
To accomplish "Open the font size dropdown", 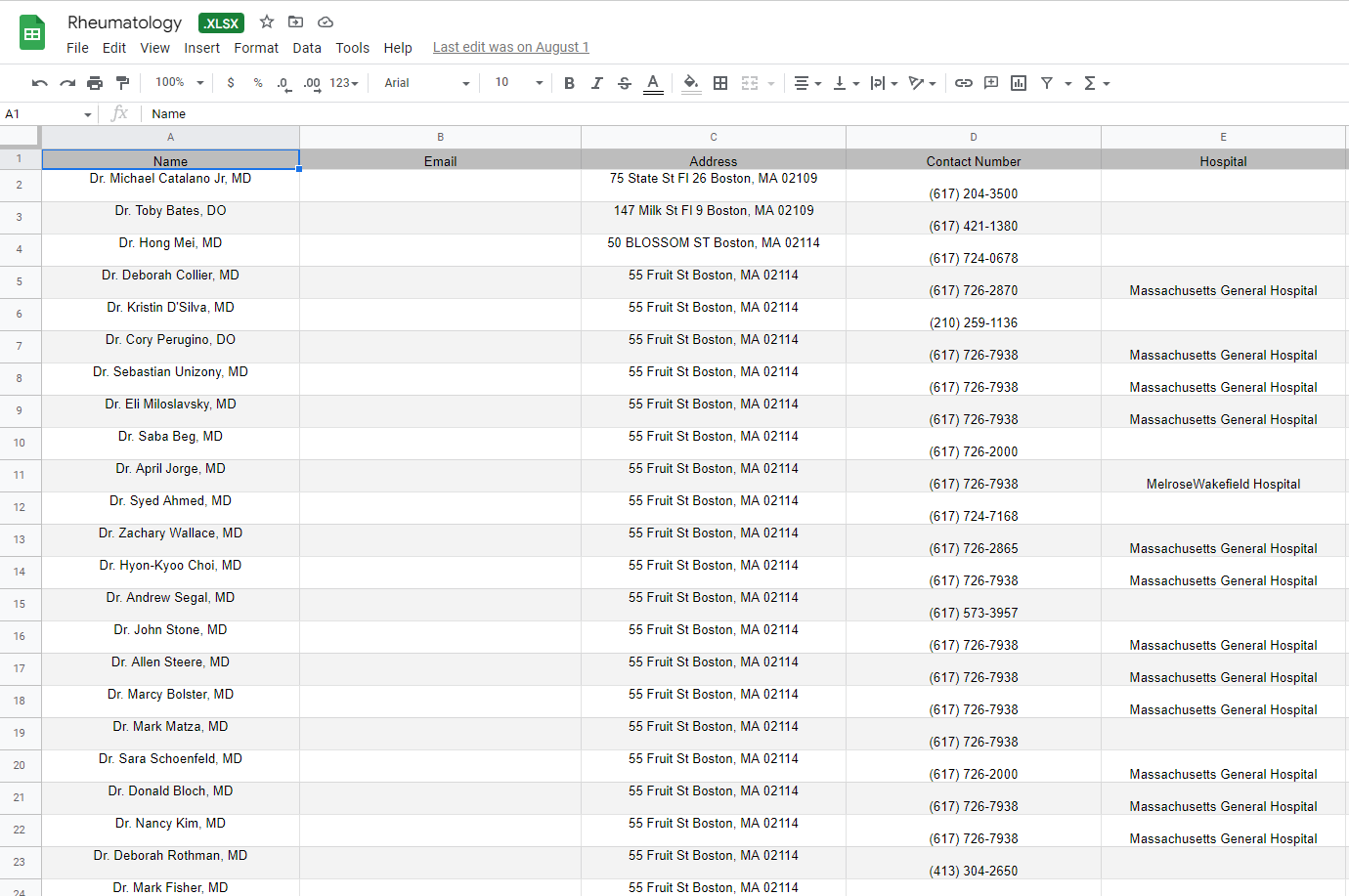I will pyautogui.click(x=519, y=83).
